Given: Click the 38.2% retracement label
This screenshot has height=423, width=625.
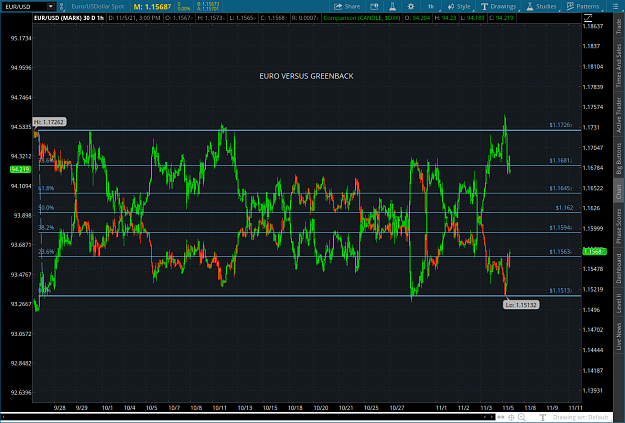Looking at the screenshot, I should (46, 228).
